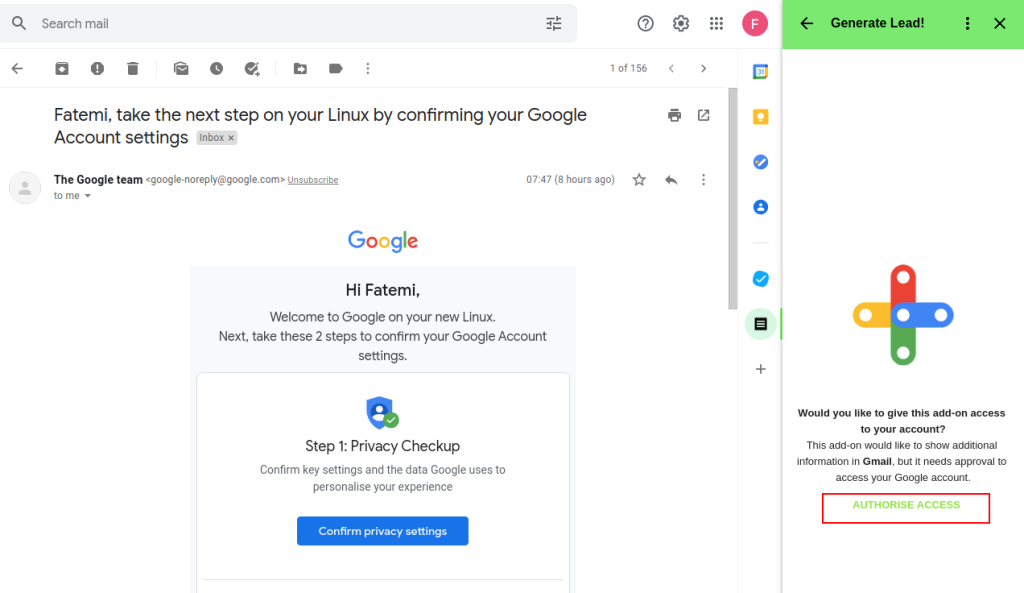The height and width of the screenshot is (593, 1024).
Task: Open search filter options
Action: (553, 23)
